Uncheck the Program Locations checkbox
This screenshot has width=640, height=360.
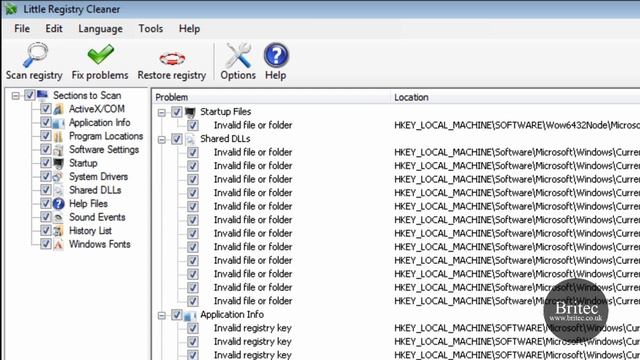point(46,136)
